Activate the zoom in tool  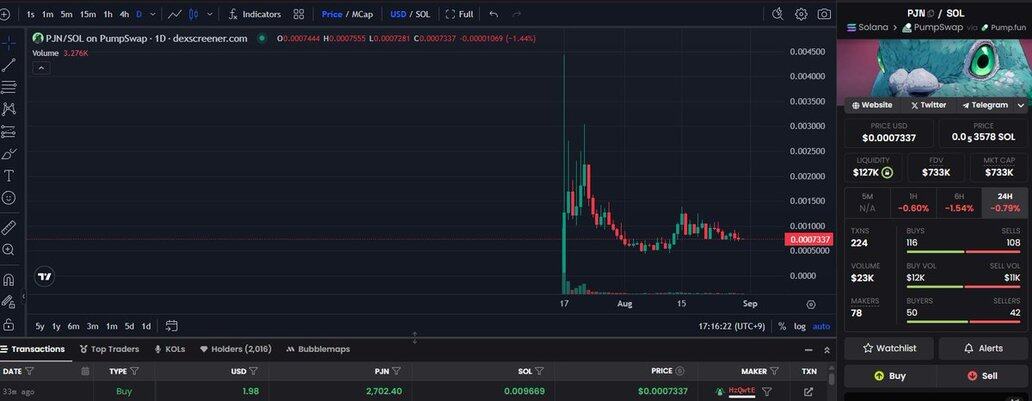[x=9, y=250]
